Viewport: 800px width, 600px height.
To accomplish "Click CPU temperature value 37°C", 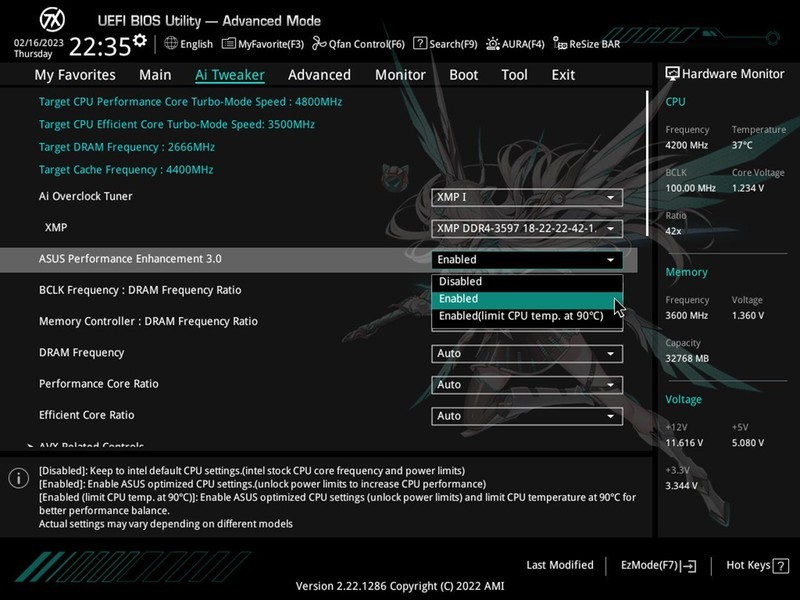I will 742,145.
